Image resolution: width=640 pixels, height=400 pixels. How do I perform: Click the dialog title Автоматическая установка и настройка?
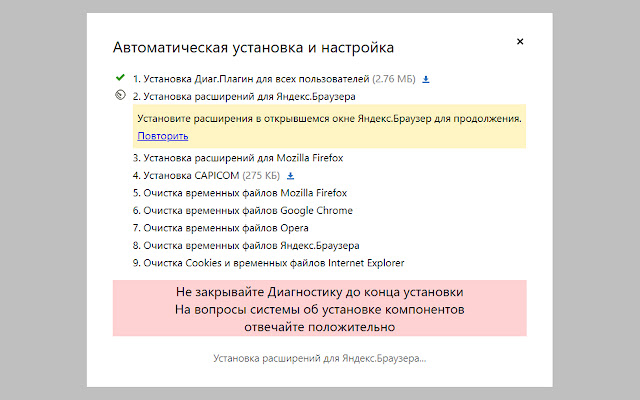(x=253, y=47)
